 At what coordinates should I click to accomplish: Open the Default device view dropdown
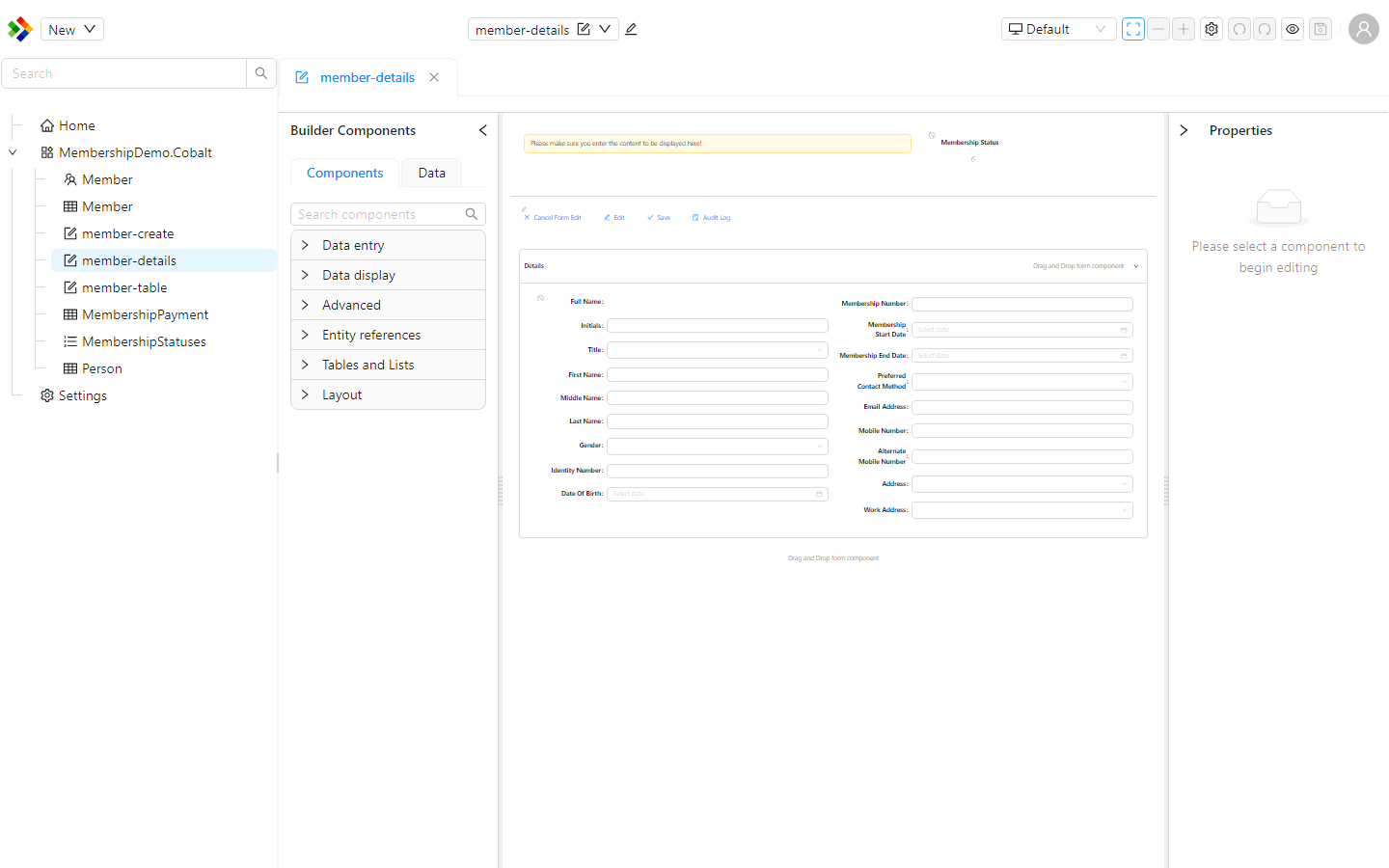tap(1058, 29)
